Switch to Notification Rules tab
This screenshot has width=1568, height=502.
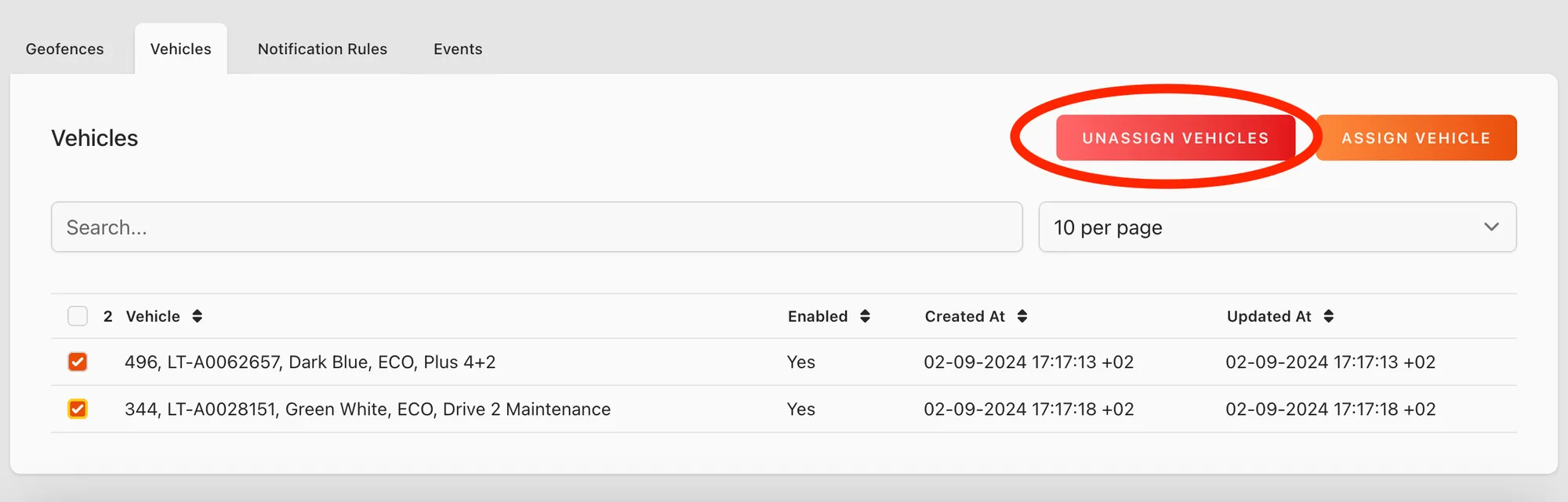pos(322,49)
